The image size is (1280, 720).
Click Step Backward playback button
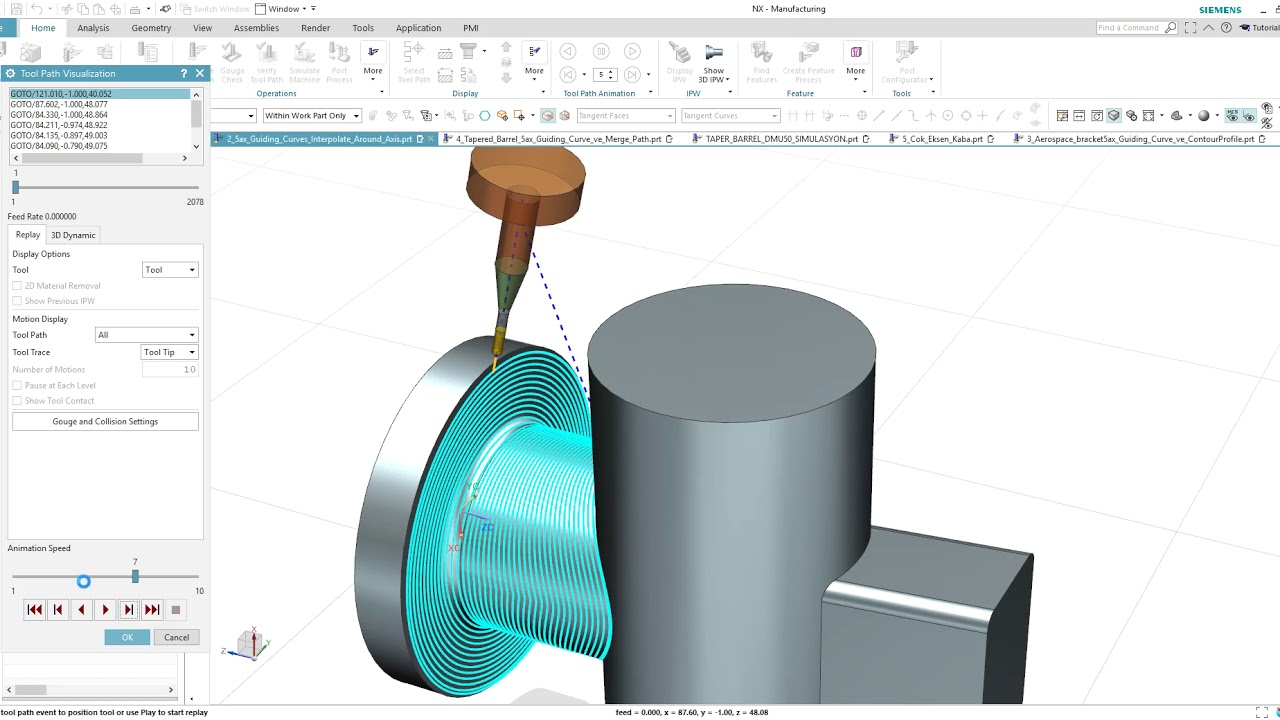coord(58,610)
